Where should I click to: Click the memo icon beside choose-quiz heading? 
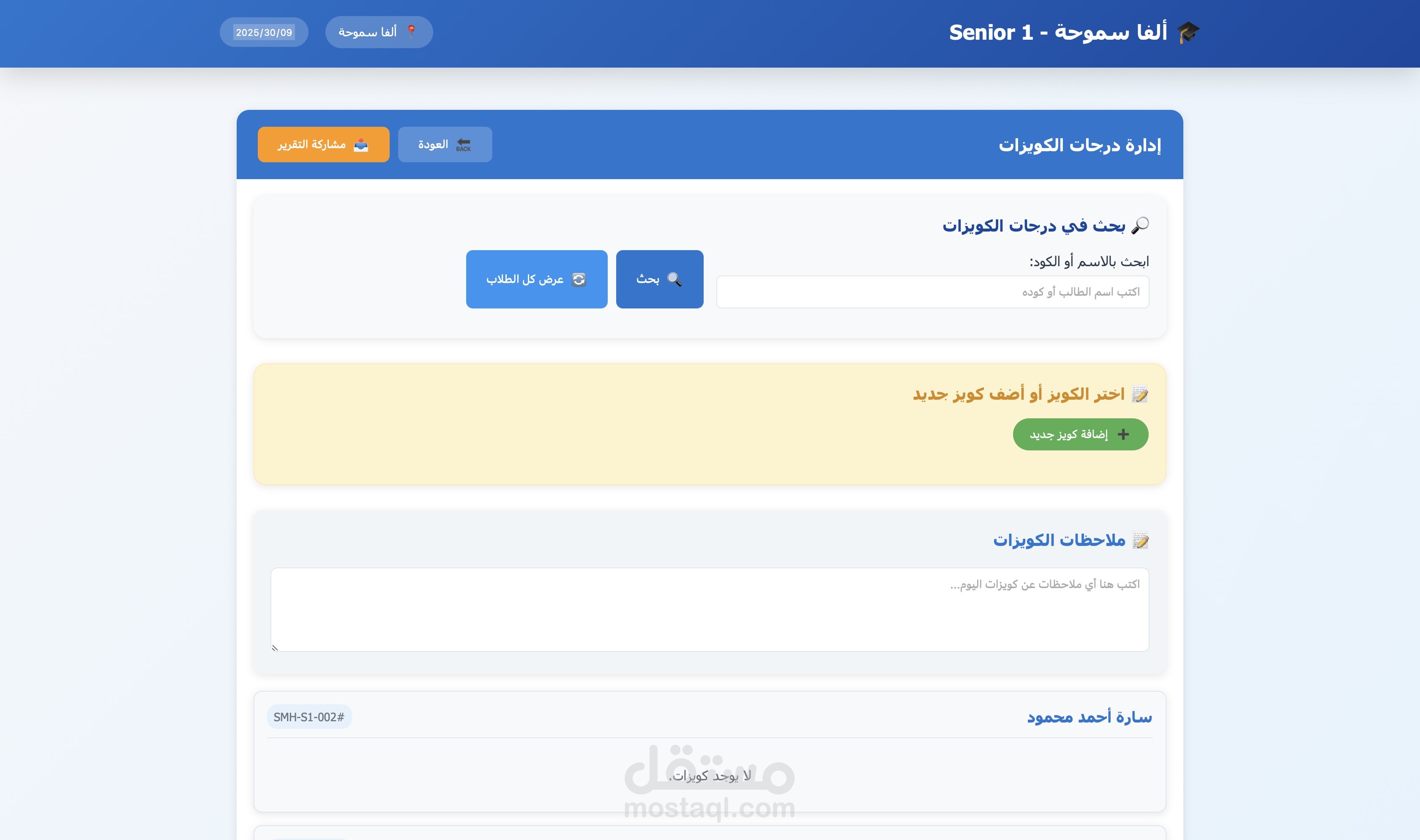point(1139,394)
